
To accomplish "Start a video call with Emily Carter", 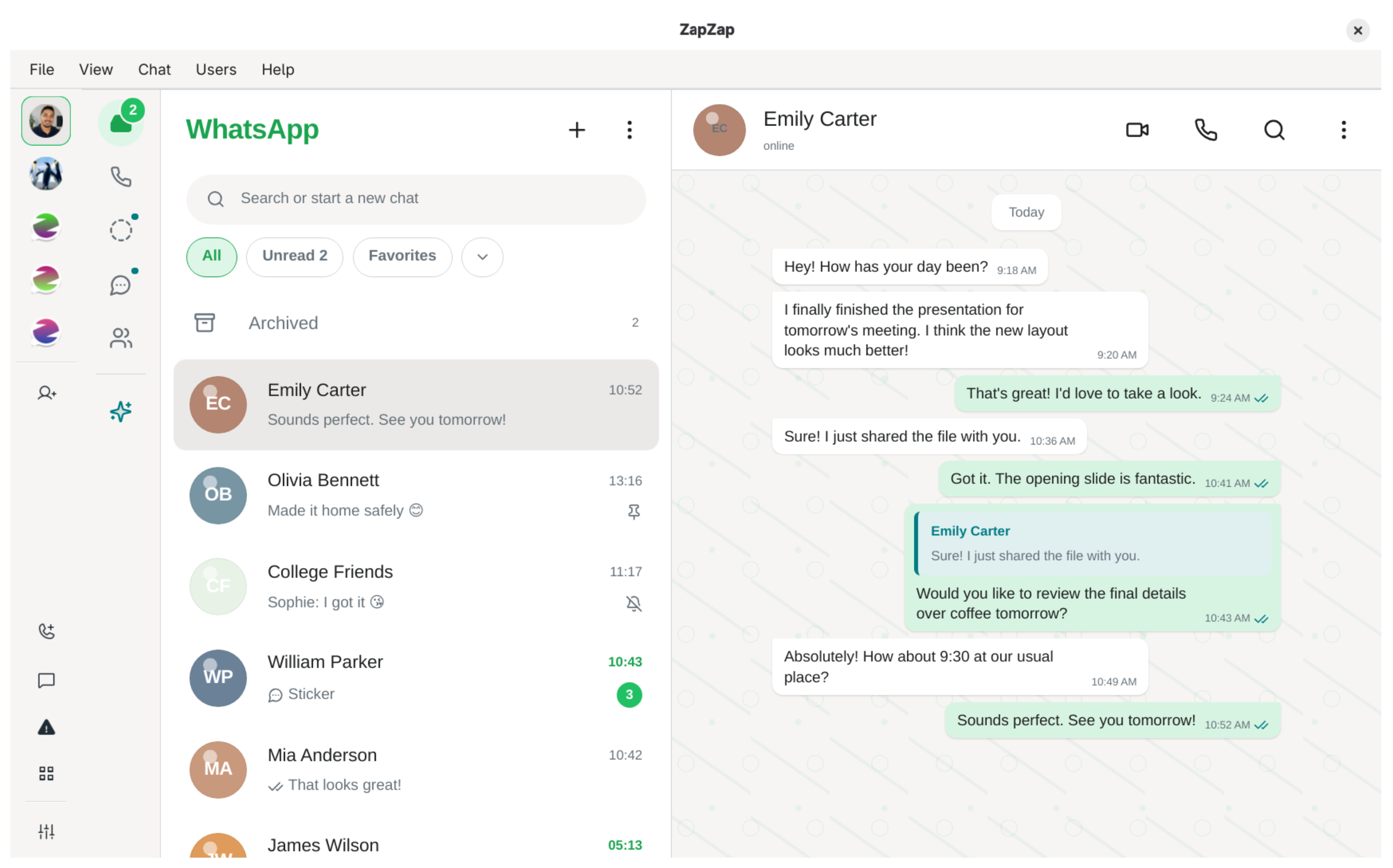I will (1137, 130).
